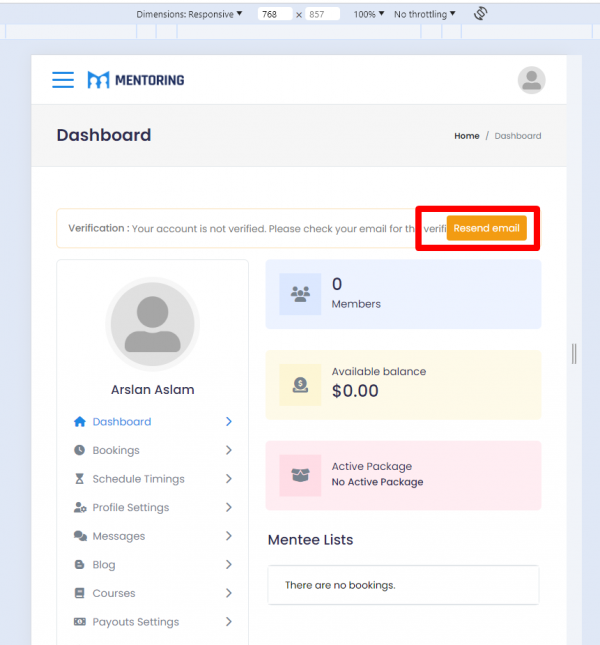
Task: Open Payouts Settings sidebar item
Action: (x=135, y=622)
